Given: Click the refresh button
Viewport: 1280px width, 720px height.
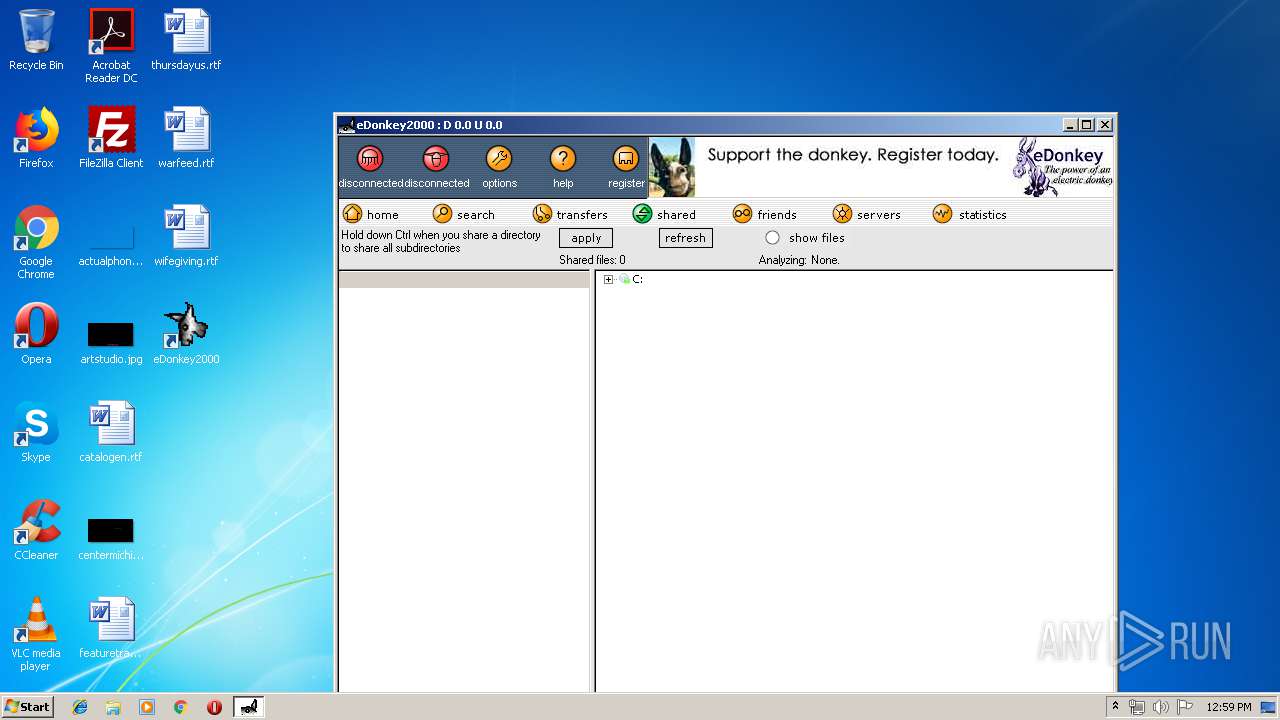Looking at the screenshot, I should coord(685,238).
